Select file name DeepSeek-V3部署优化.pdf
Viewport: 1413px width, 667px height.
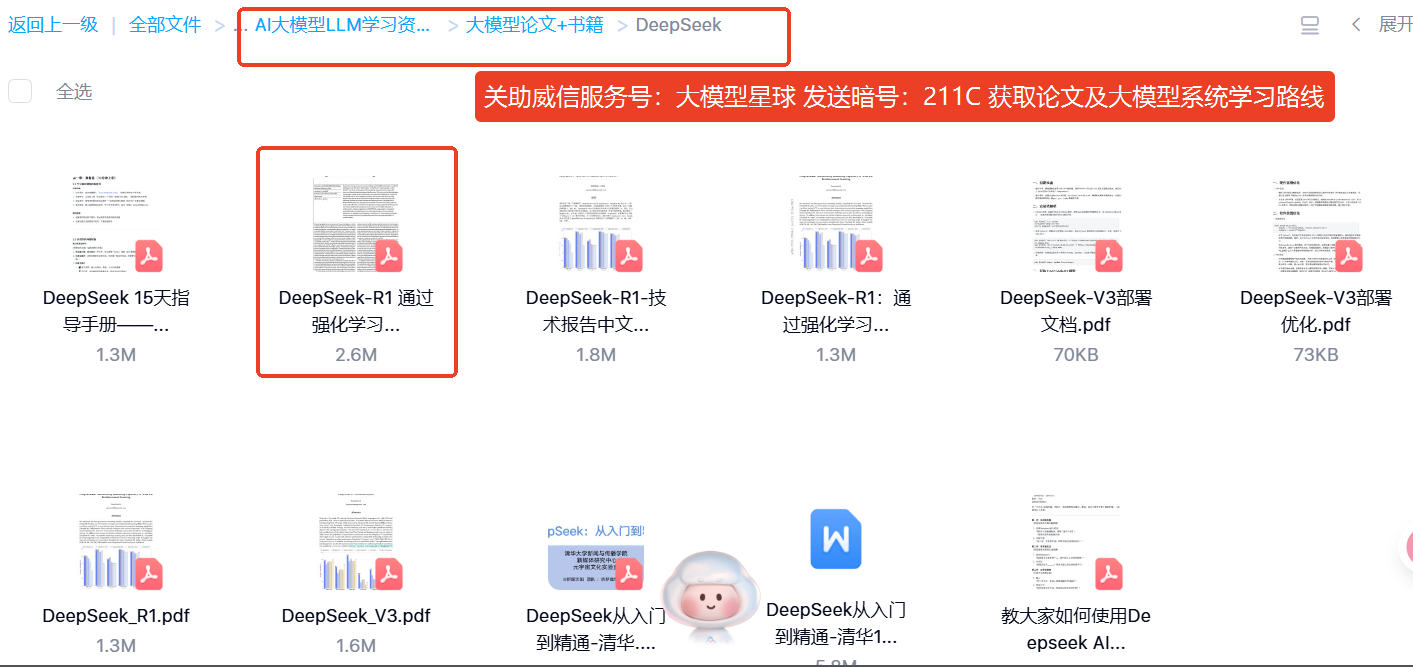(1316, 311)
